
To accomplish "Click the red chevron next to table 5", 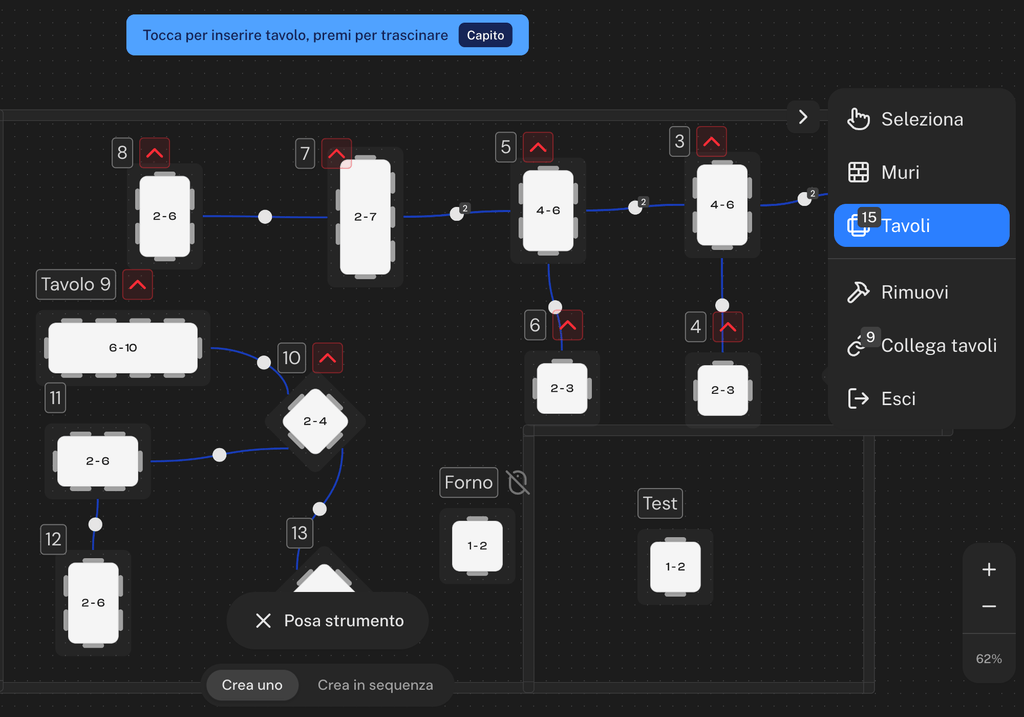I will (538, 147).
